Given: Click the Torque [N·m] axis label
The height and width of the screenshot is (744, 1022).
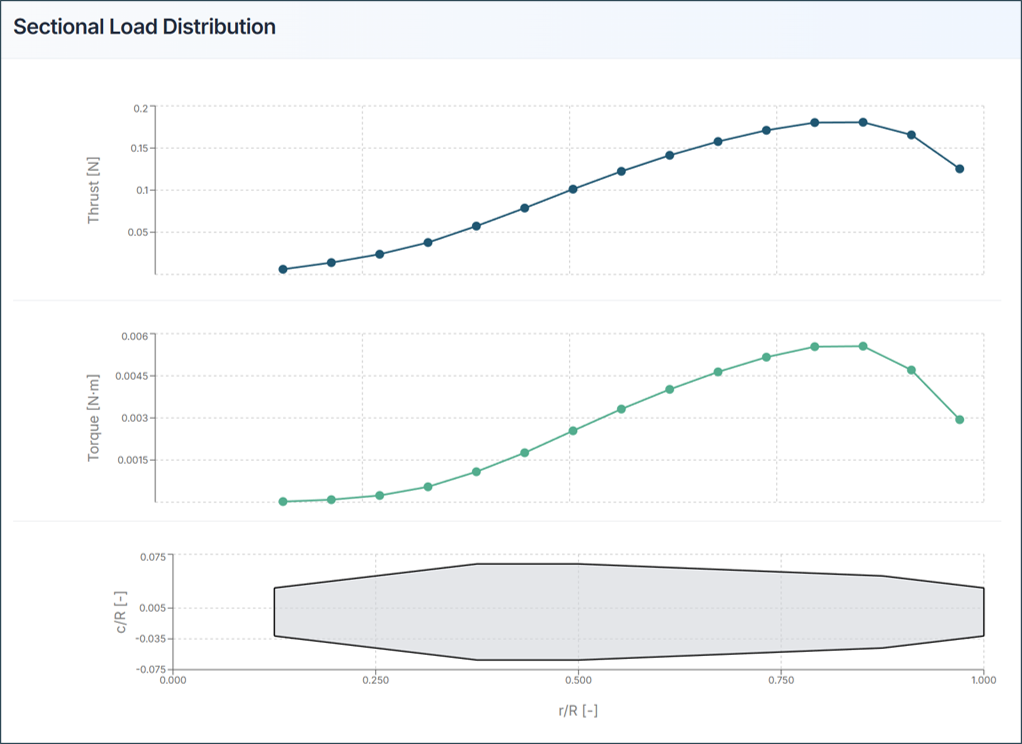Looking at the screenshot, I should pos(94,416).
